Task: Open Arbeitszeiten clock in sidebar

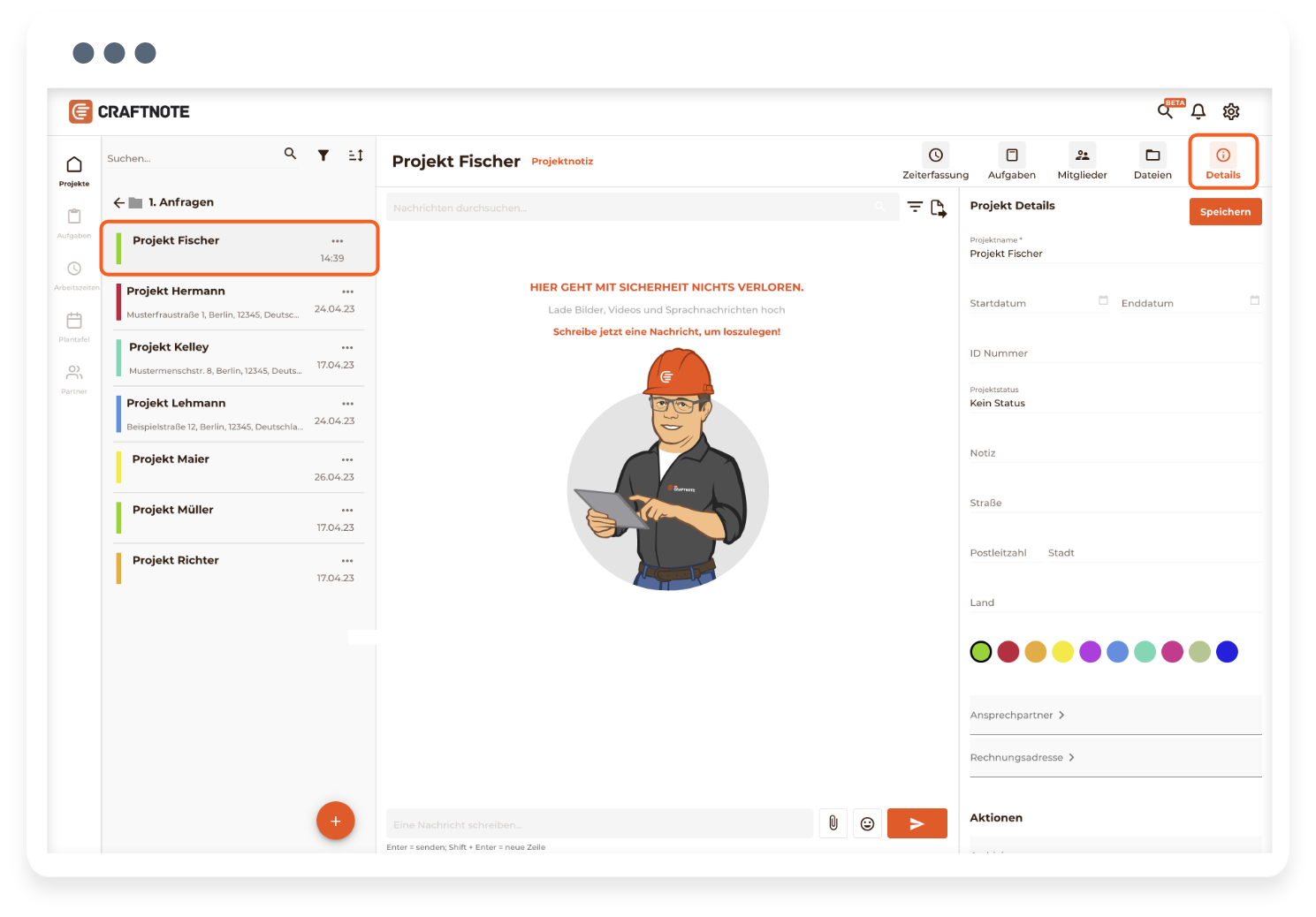Action: click(74, 275)
